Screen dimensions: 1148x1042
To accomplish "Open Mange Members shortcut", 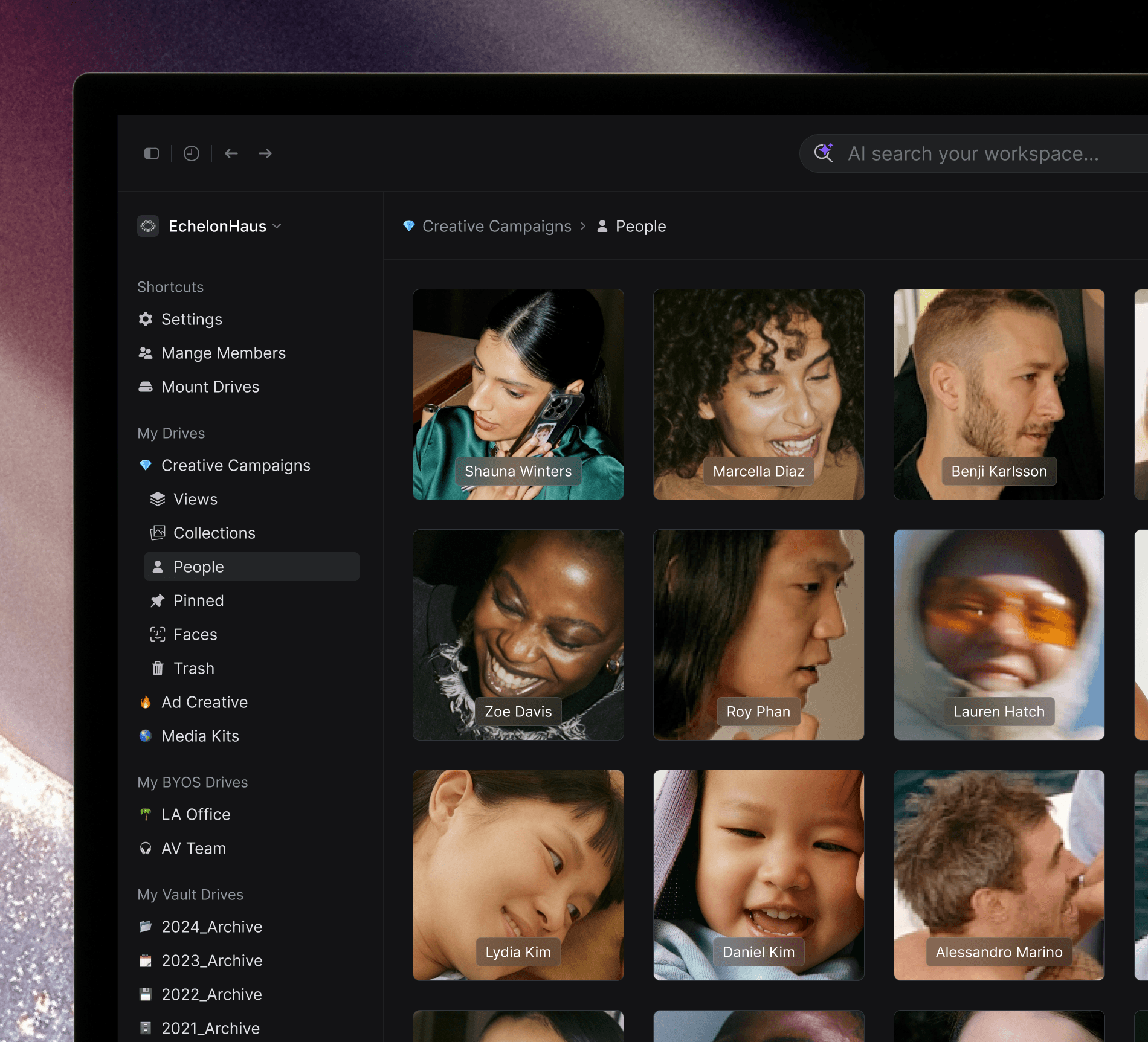I will (224, 353).
